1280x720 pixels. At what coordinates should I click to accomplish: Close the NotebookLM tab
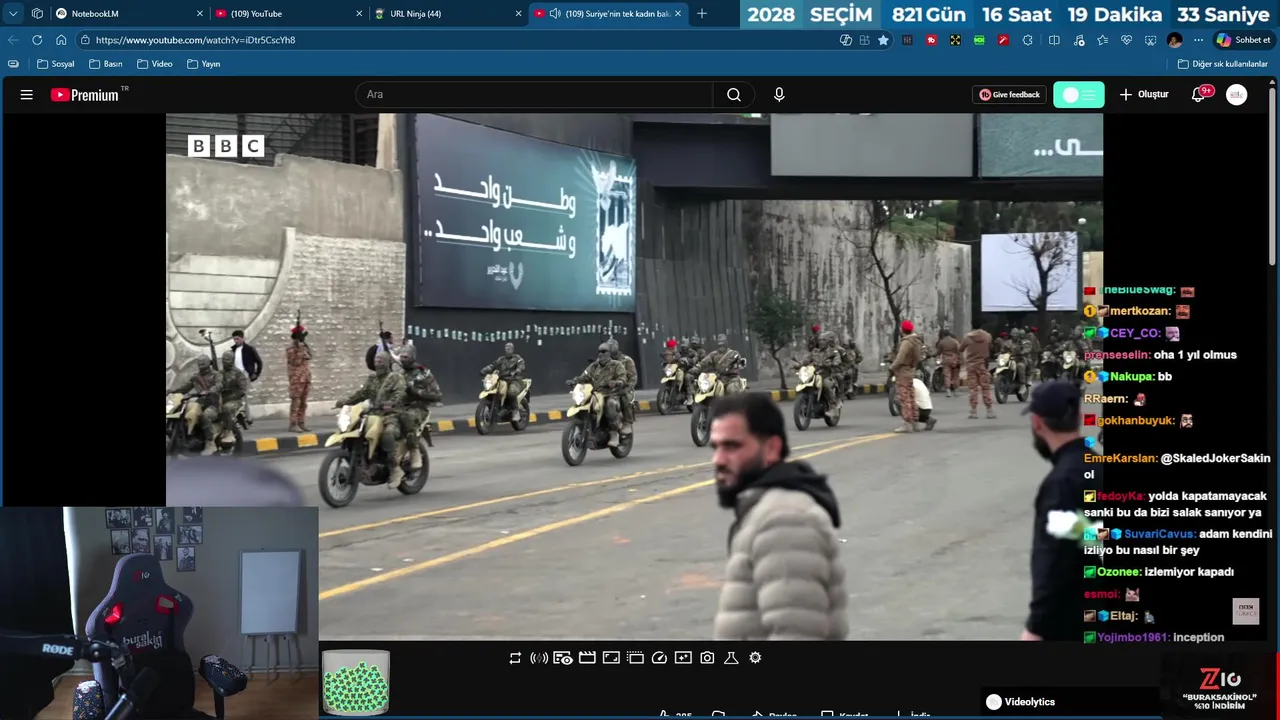pyautogui.click(x=199, y=14)
